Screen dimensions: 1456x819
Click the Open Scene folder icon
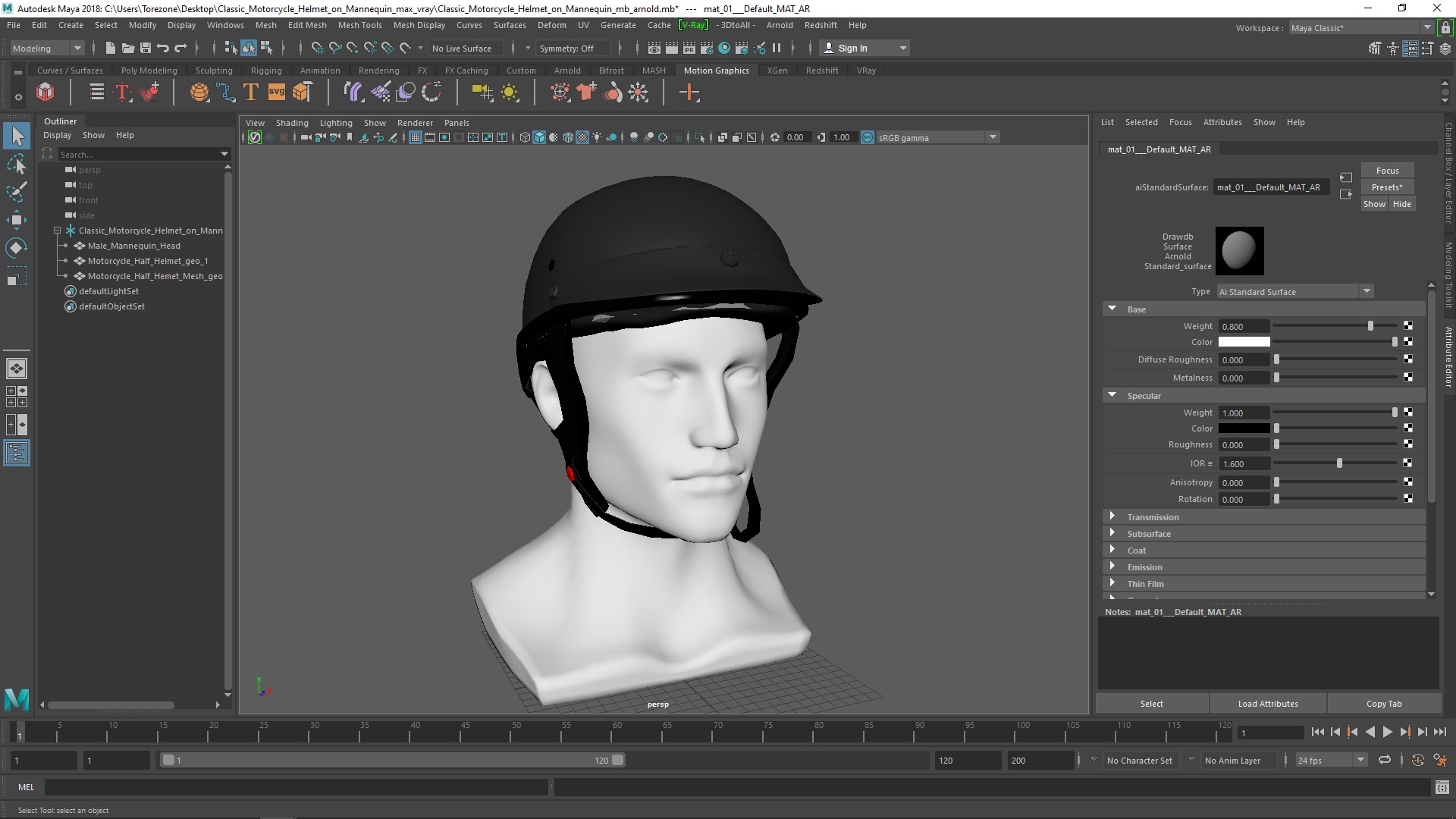click(128, 48)
